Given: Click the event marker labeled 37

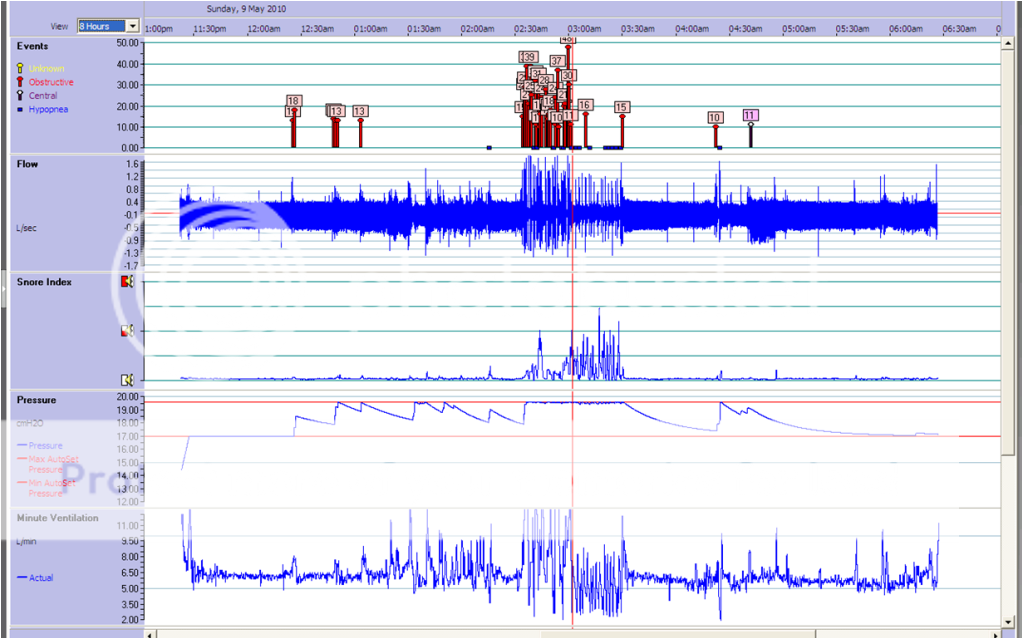Looking at the screenshot, I should point(557,61).
